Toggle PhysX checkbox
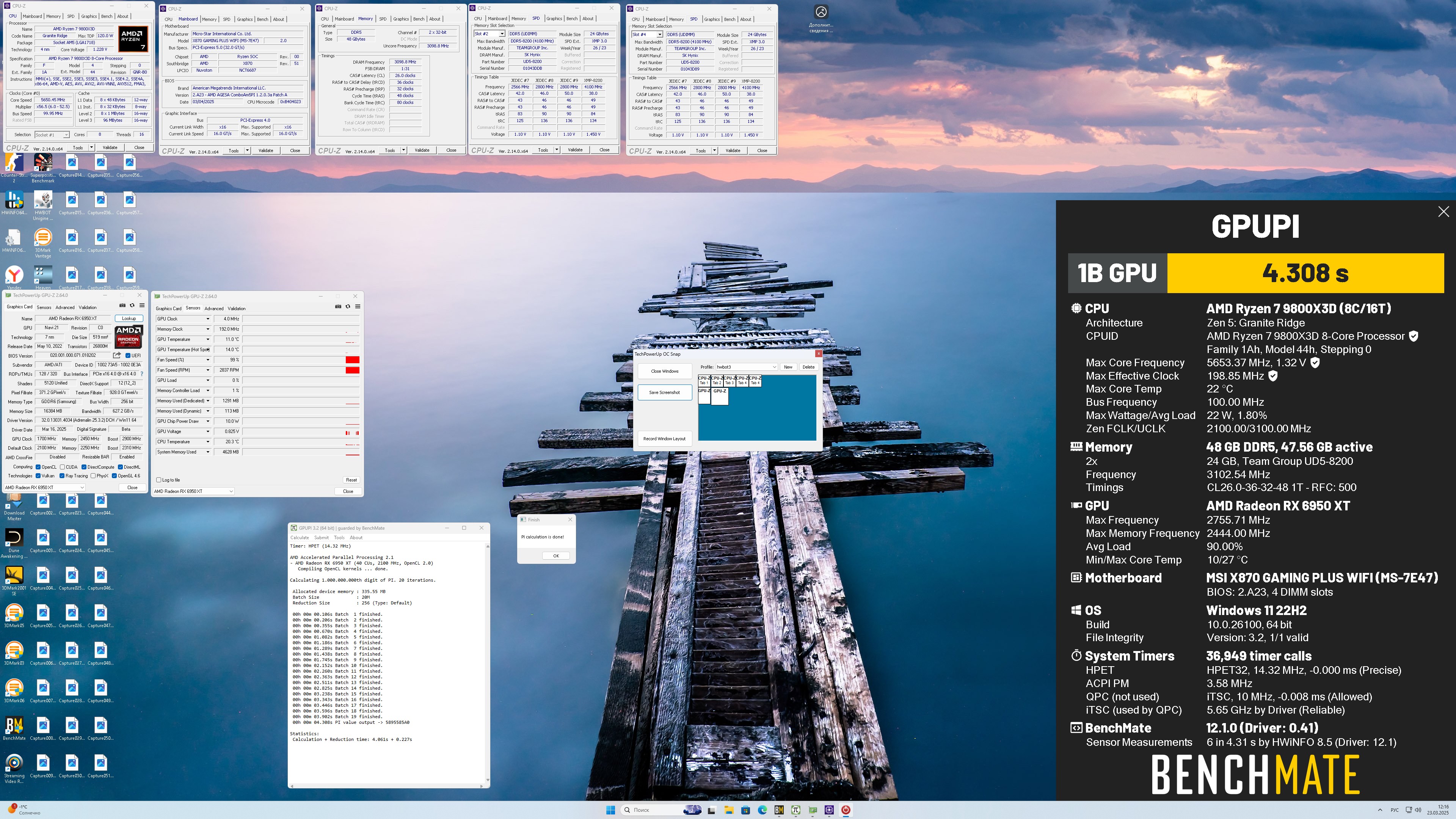The width and height of the screenshot is (1456, 819). (x=93, y=476)
